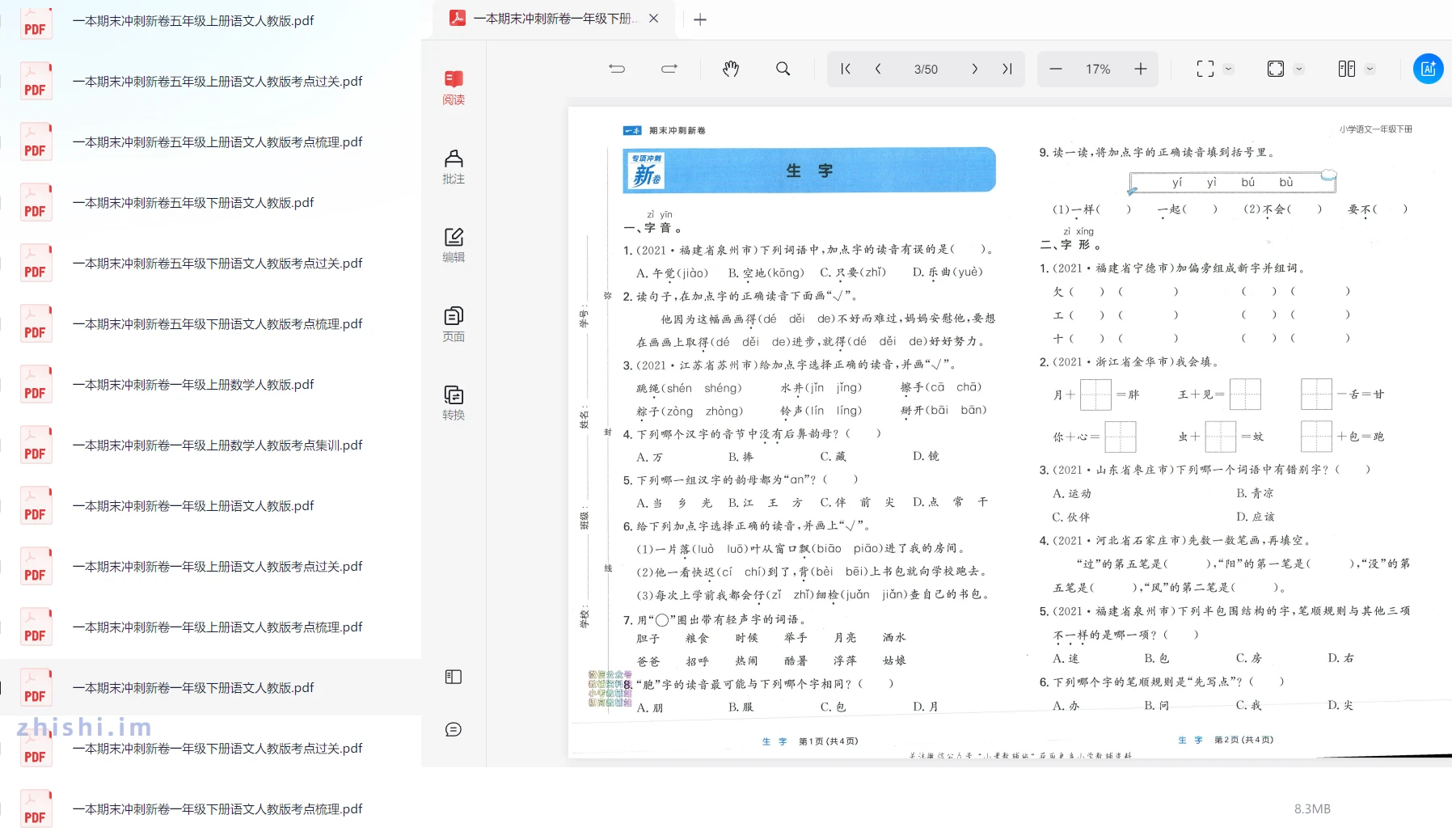Viewport: 1452px width, 840px height.
Task: Open the 转换 convert tools
Action: (454, 403)
